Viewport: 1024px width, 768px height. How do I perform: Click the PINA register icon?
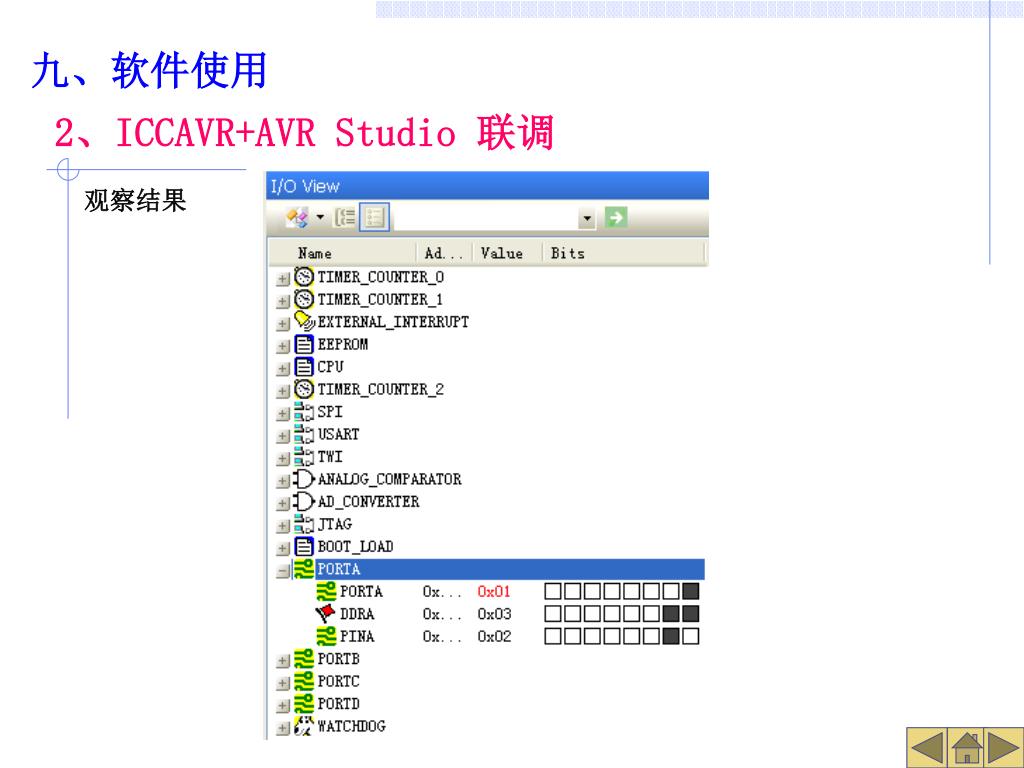[x=326, y=636]
